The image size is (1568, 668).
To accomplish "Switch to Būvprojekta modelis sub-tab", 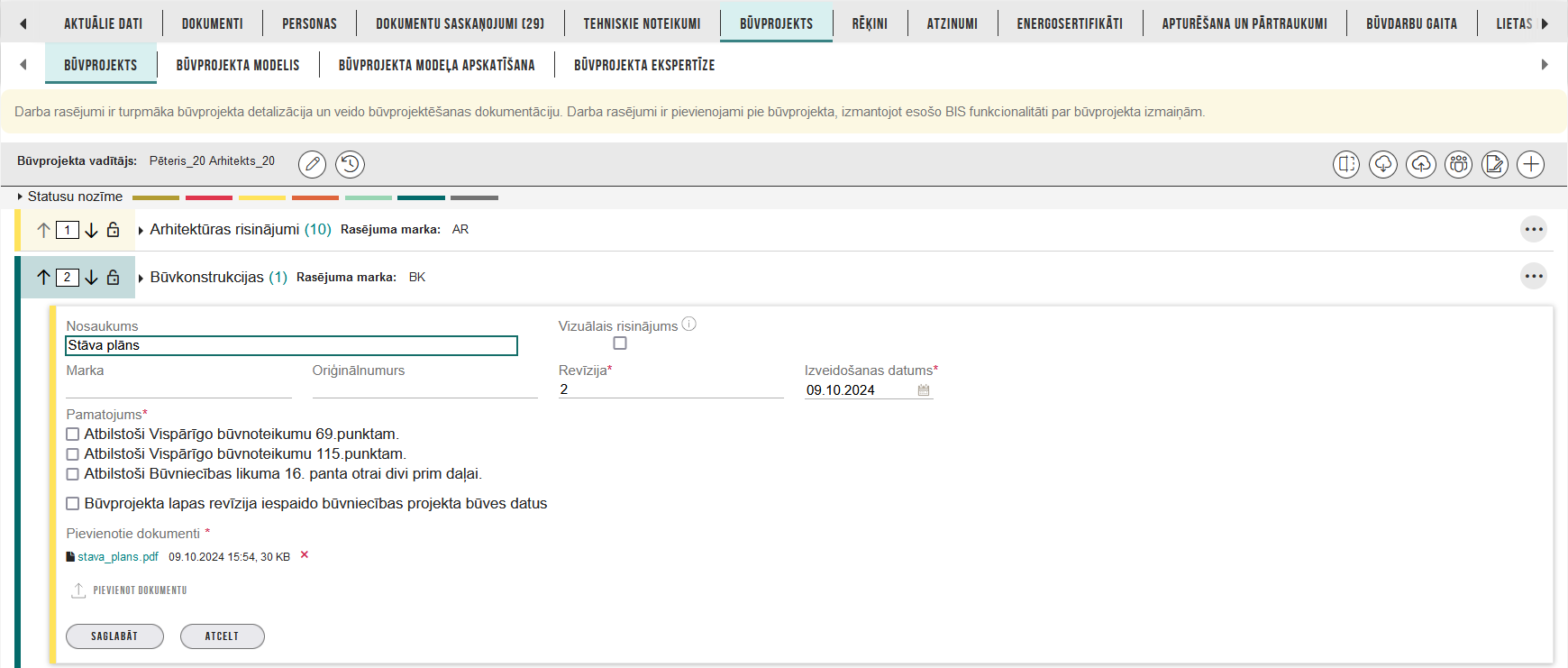I will [238, 65].
